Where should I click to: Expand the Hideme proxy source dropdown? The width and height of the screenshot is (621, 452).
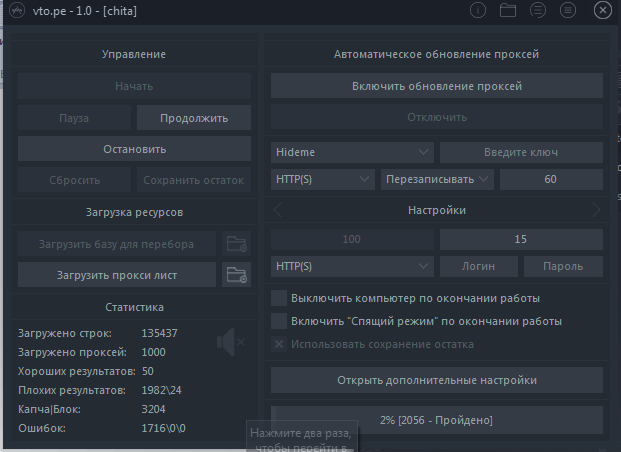[x=352, y=152]
